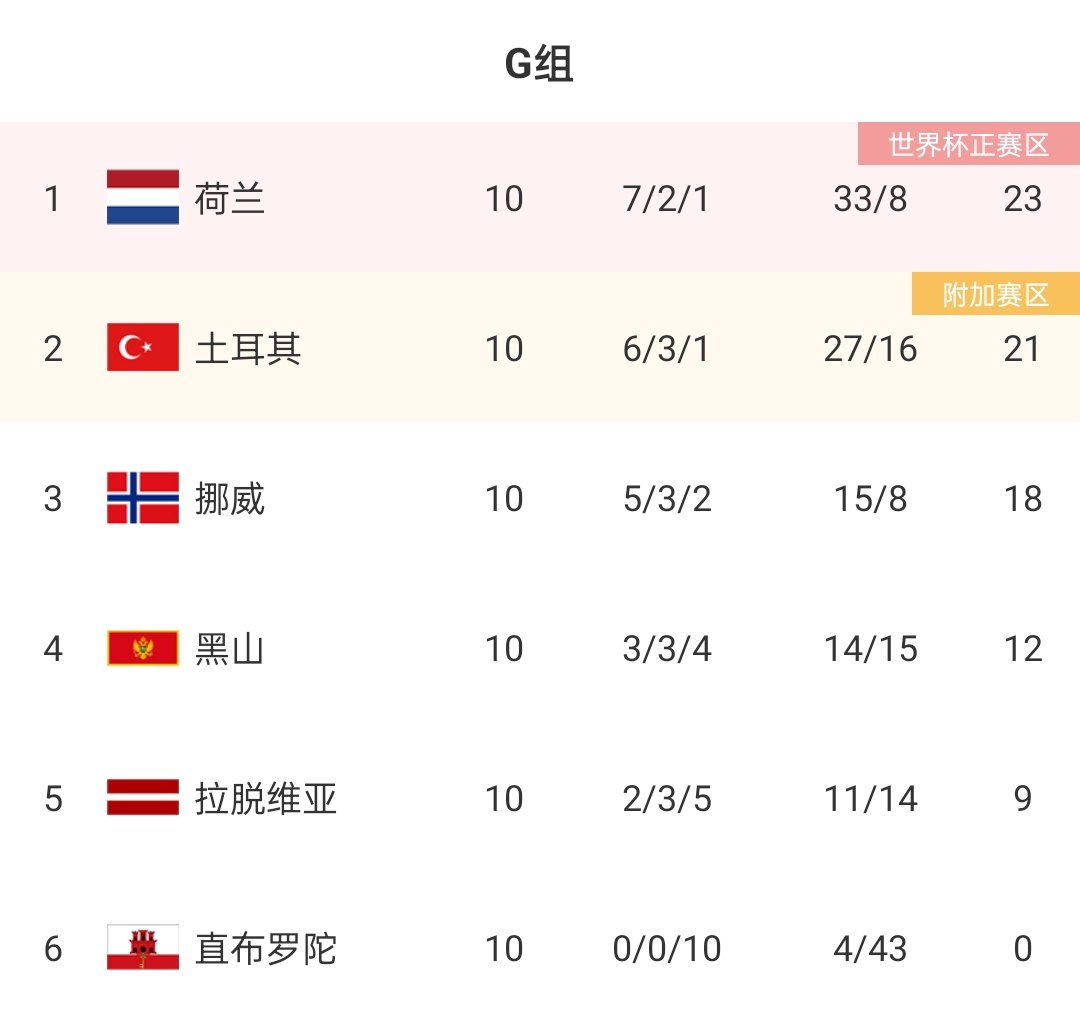The image size is (1080, 1036).
Task: Click the G组 group title
Action: (x=539, y=64)
